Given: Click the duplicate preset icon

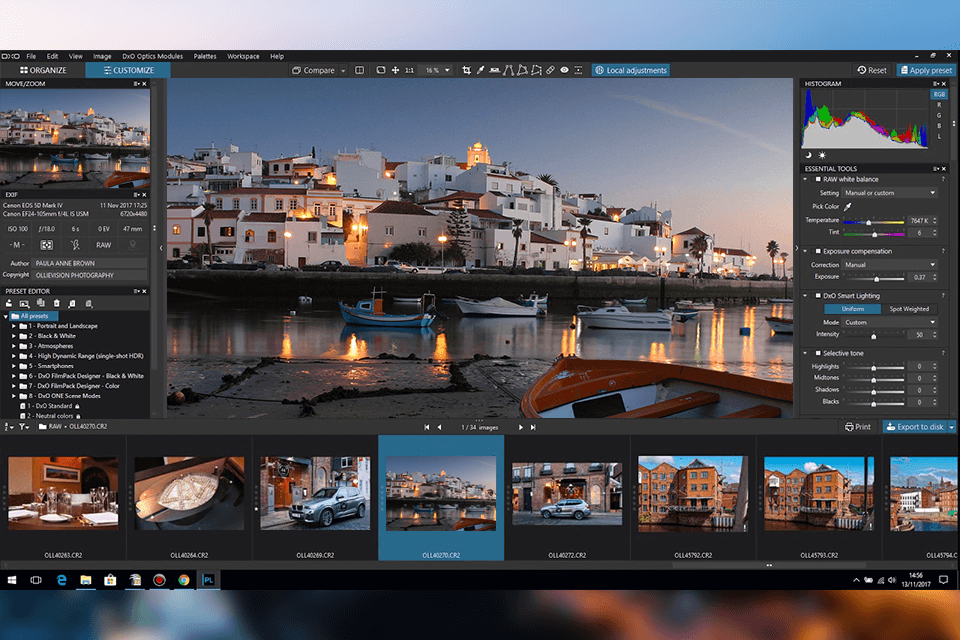Looking at the screenshot, I should (40, 303).
